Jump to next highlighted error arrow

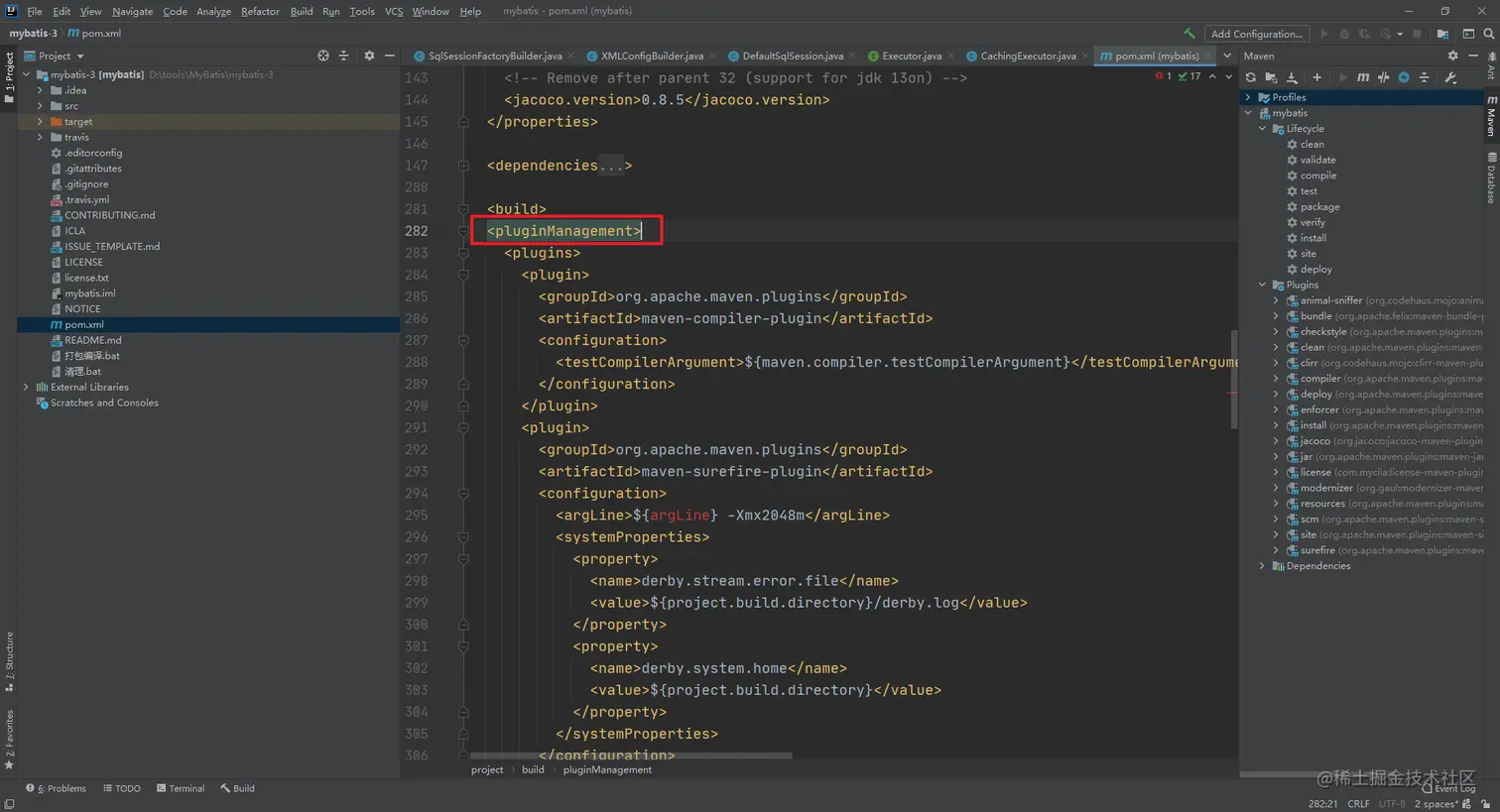pyautogui.click(x=1229, y=76)
